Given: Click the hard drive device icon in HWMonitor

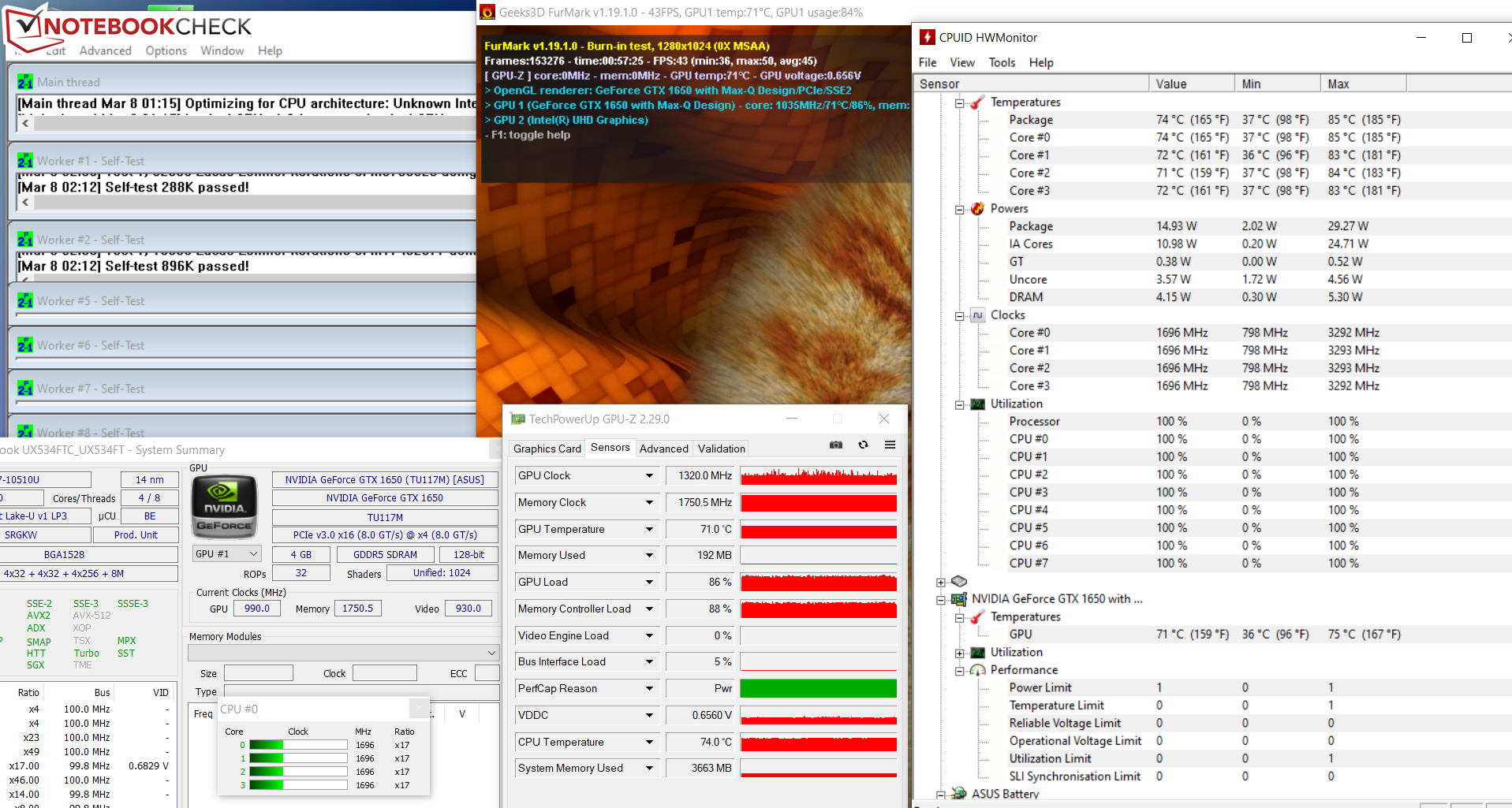Looking at the screenshot, I should tap(959, 581).
